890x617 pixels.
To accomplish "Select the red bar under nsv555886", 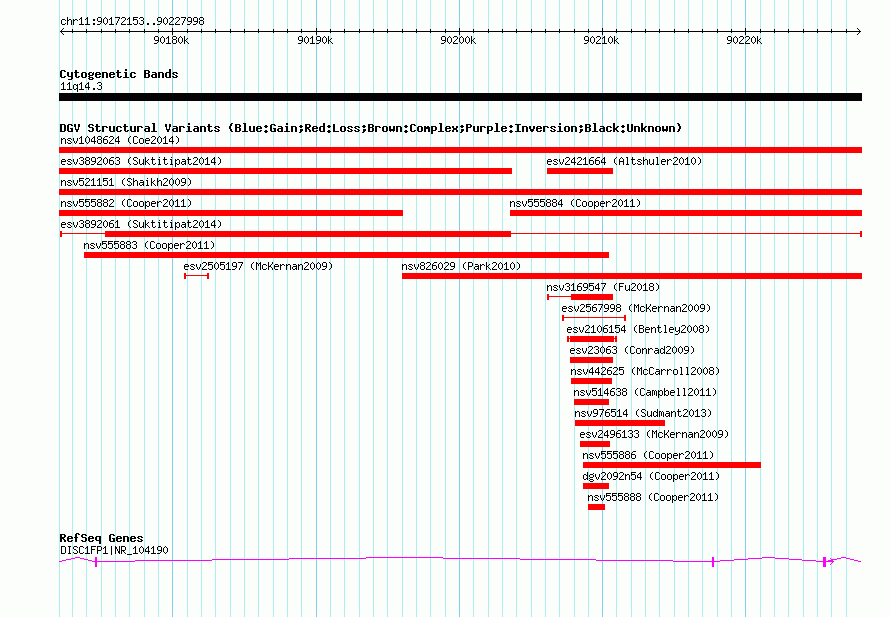I will point(672,465).
